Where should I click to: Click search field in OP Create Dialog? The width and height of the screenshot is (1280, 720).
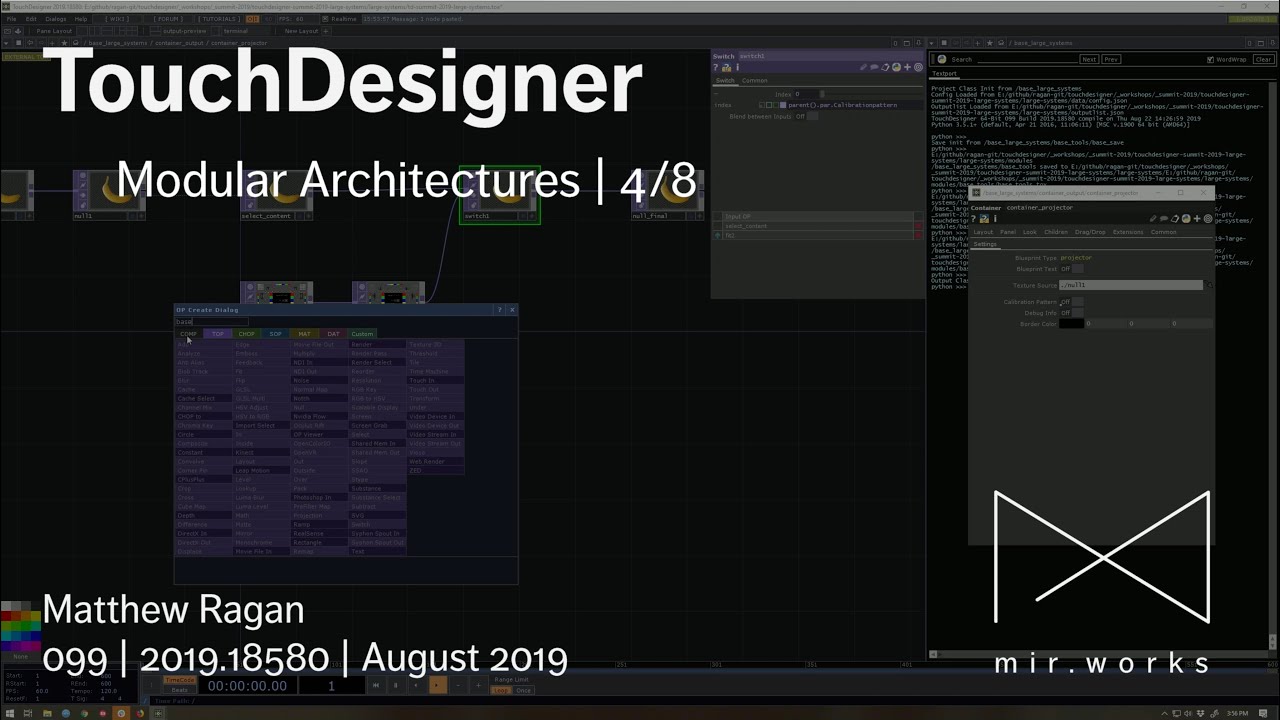click(x=212, y=321)
